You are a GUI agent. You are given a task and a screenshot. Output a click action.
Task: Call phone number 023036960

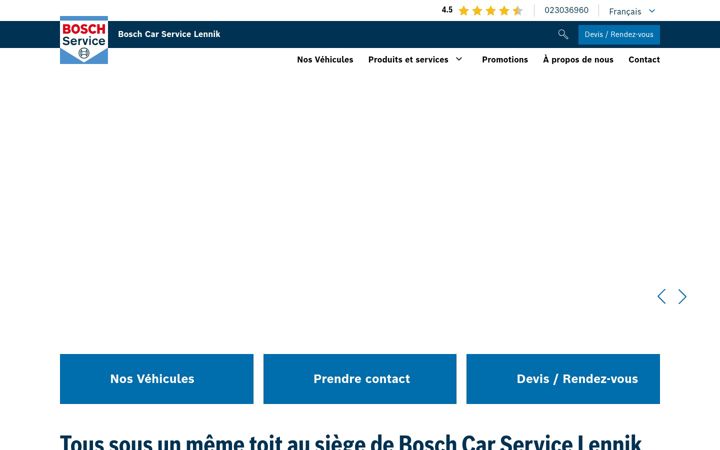tap(566, 10)
